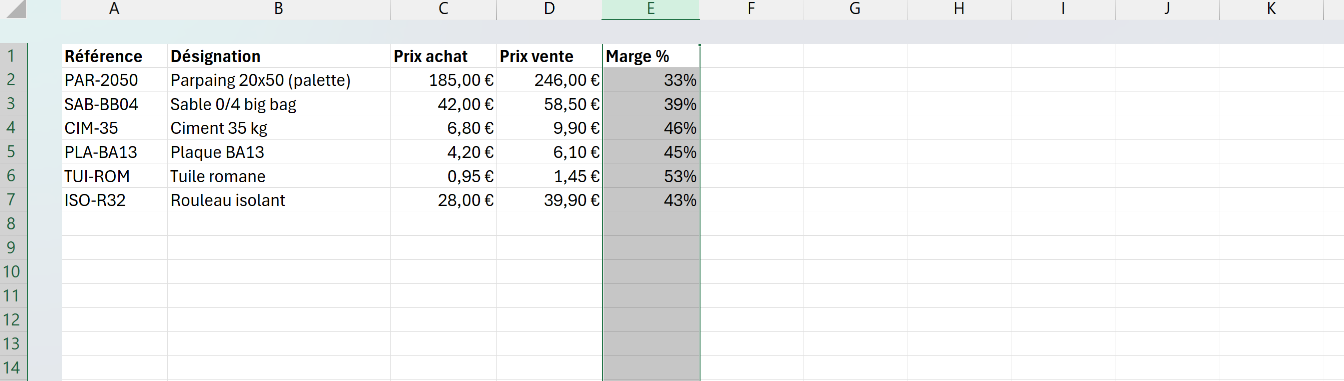The image size is (1344, 381).
Task: Select sale price 1,45 € cell
Action: coord(549,176)
